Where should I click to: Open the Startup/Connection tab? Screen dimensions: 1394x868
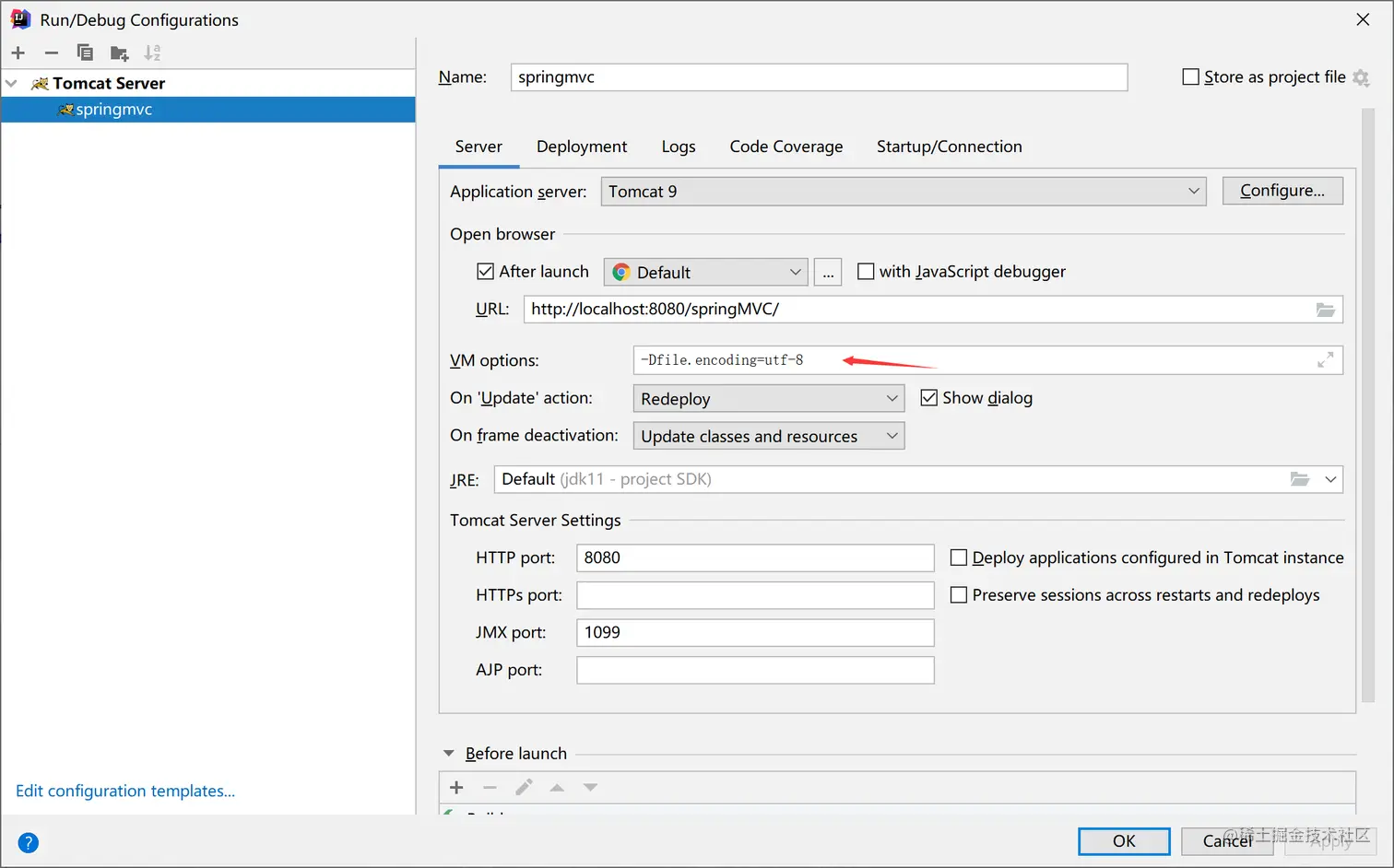pyautogui.click(x=950, y=147)
